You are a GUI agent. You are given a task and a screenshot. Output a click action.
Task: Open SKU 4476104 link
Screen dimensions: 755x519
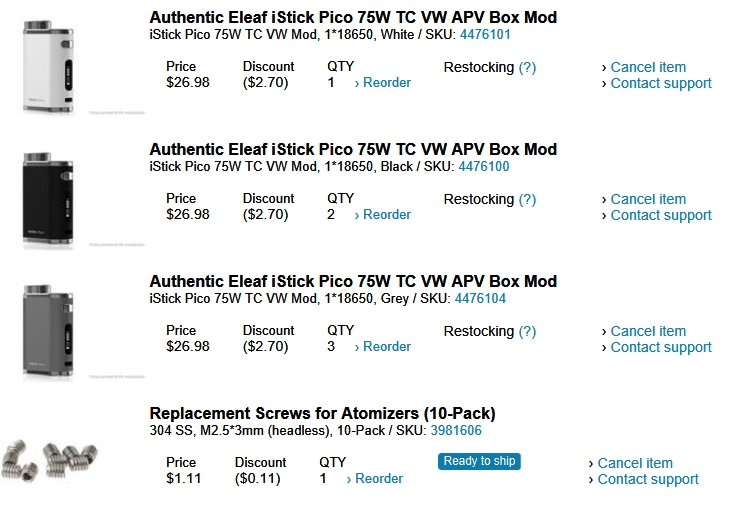click(x=480, y=299)
